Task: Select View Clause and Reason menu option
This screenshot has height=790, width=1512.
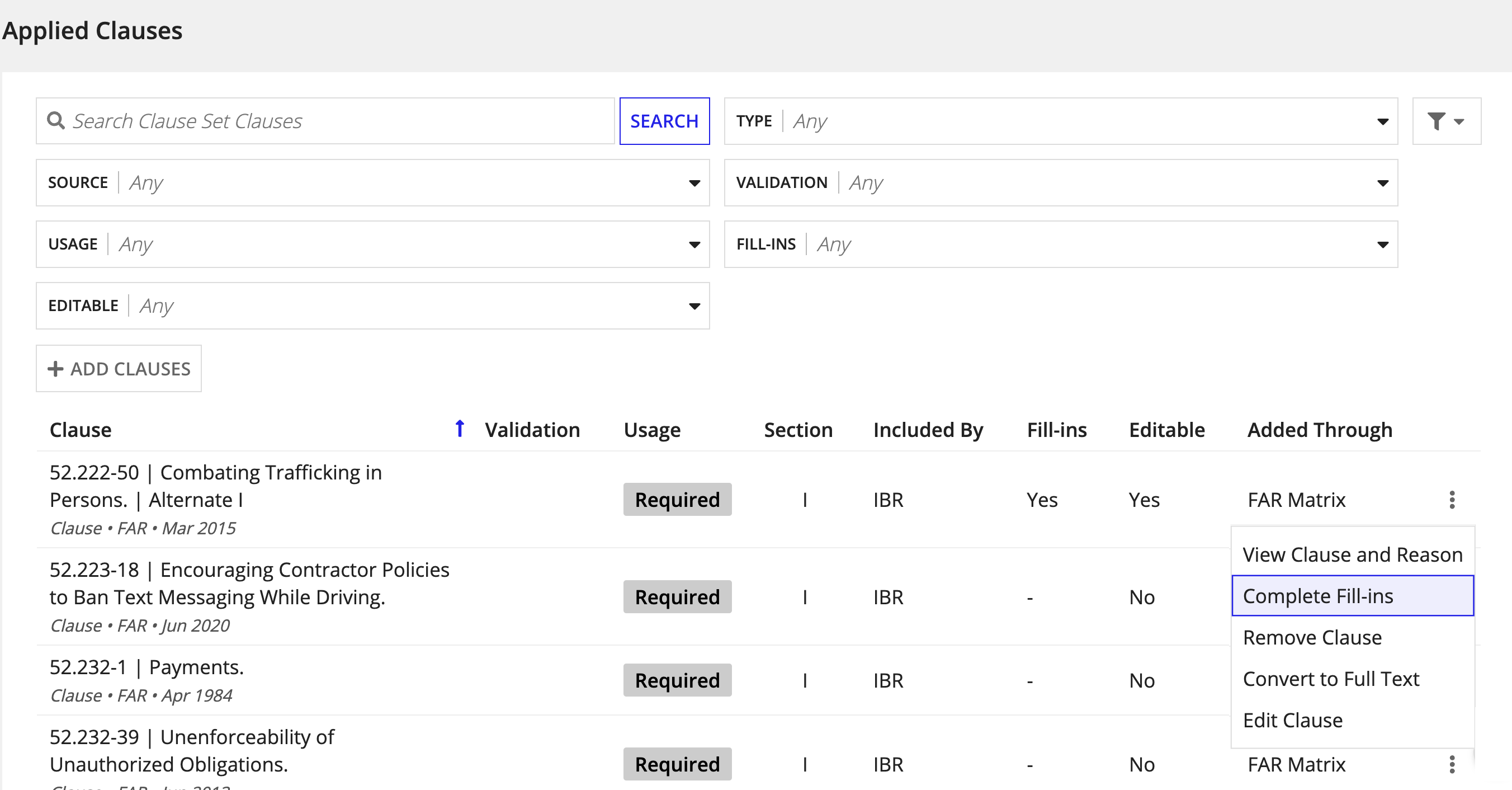Action: (1352, 554)
